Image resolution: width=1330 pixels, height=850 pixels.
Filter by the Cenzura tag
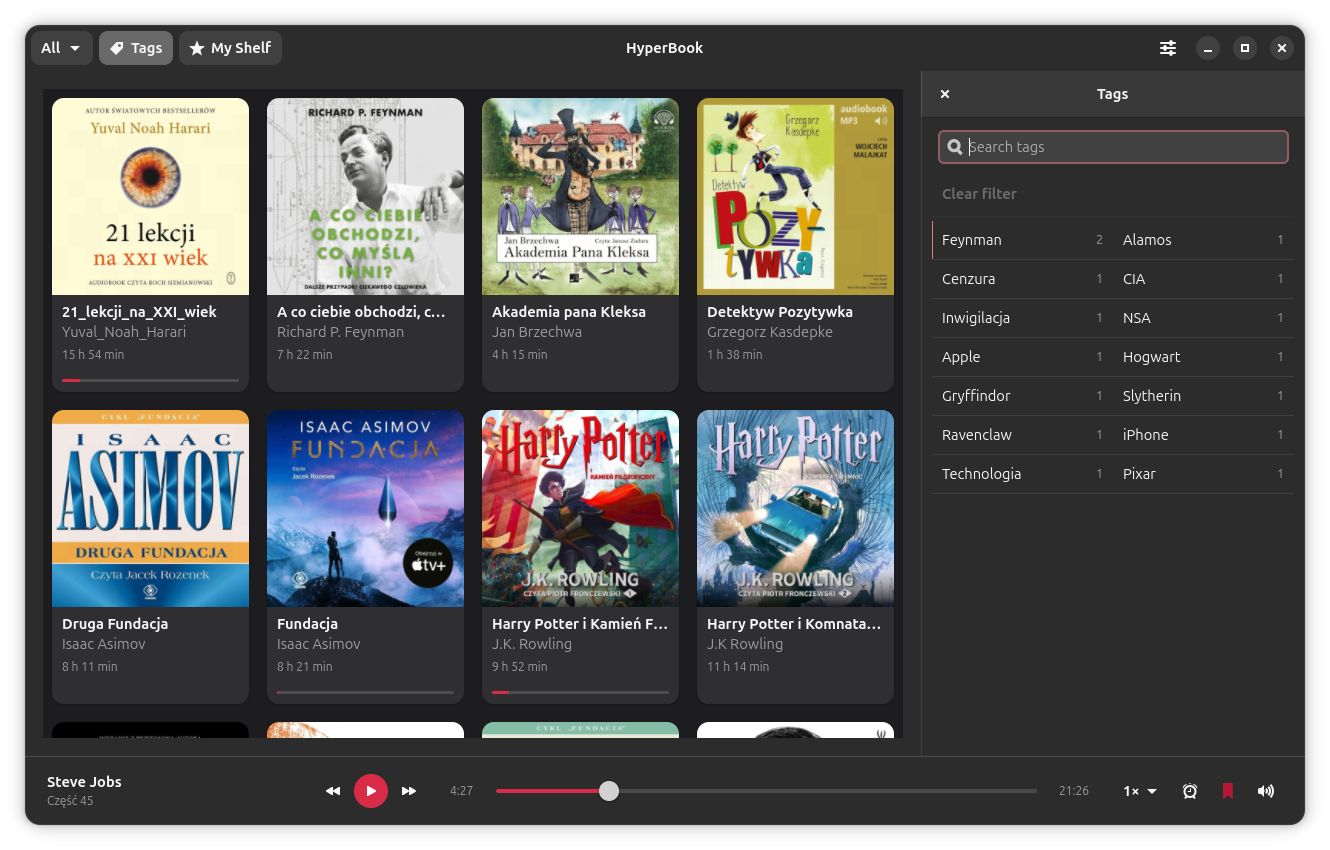click(1022, 279)
